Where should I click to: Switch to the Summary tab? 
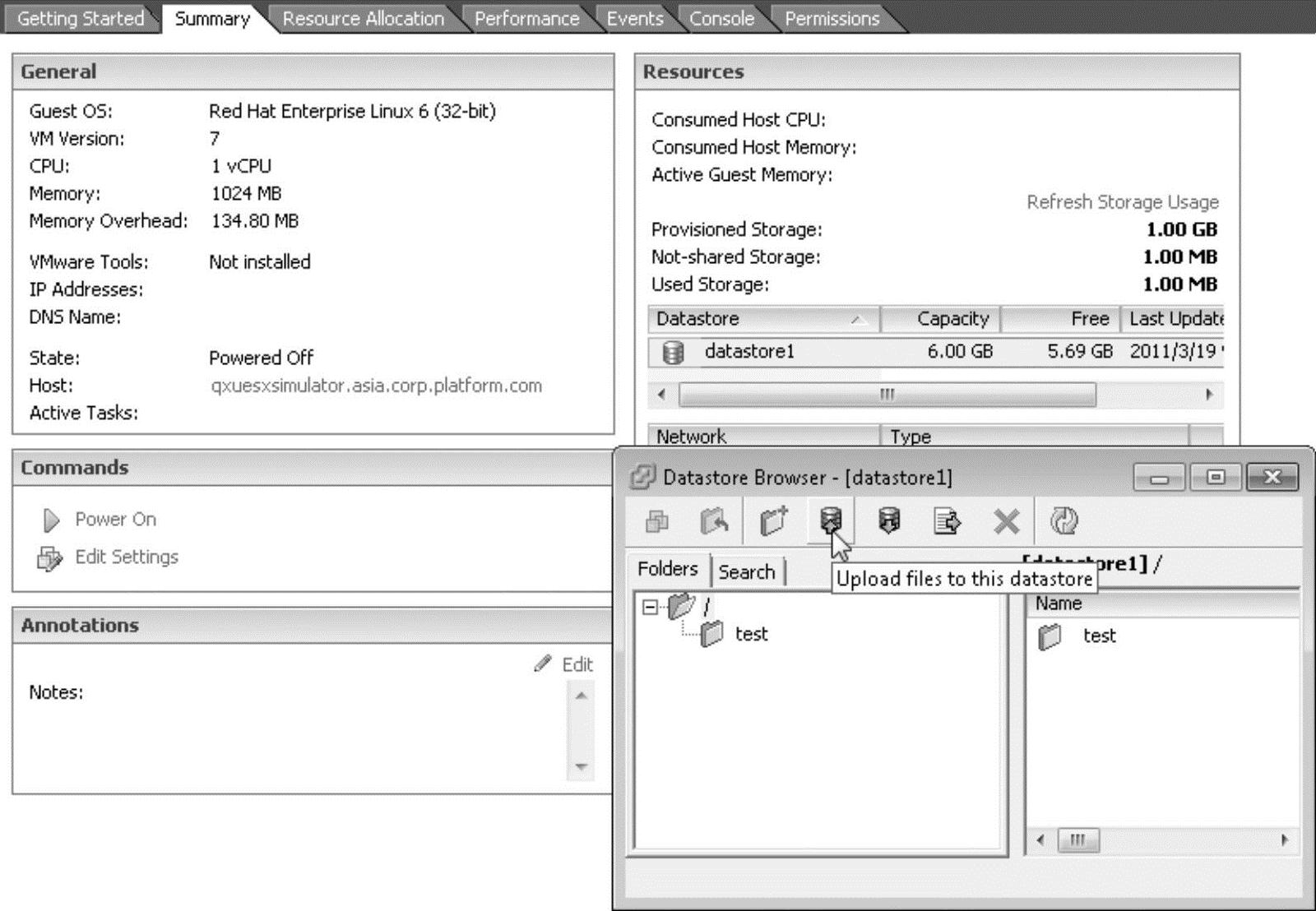(212, 18)
